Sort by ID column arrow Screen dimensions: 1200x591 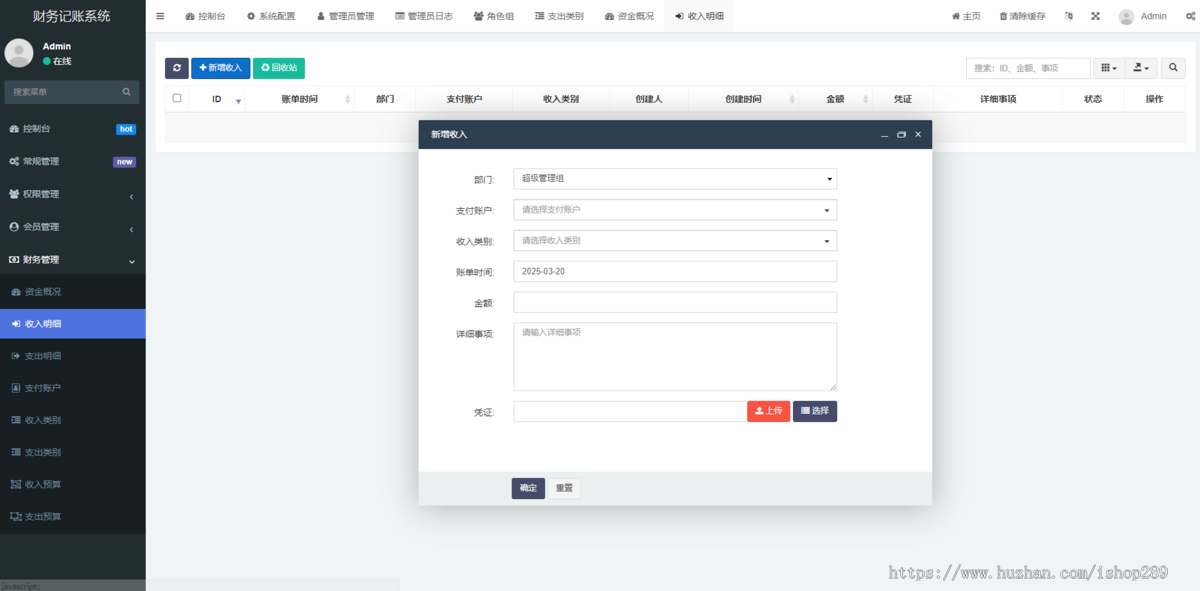(238, 100)
